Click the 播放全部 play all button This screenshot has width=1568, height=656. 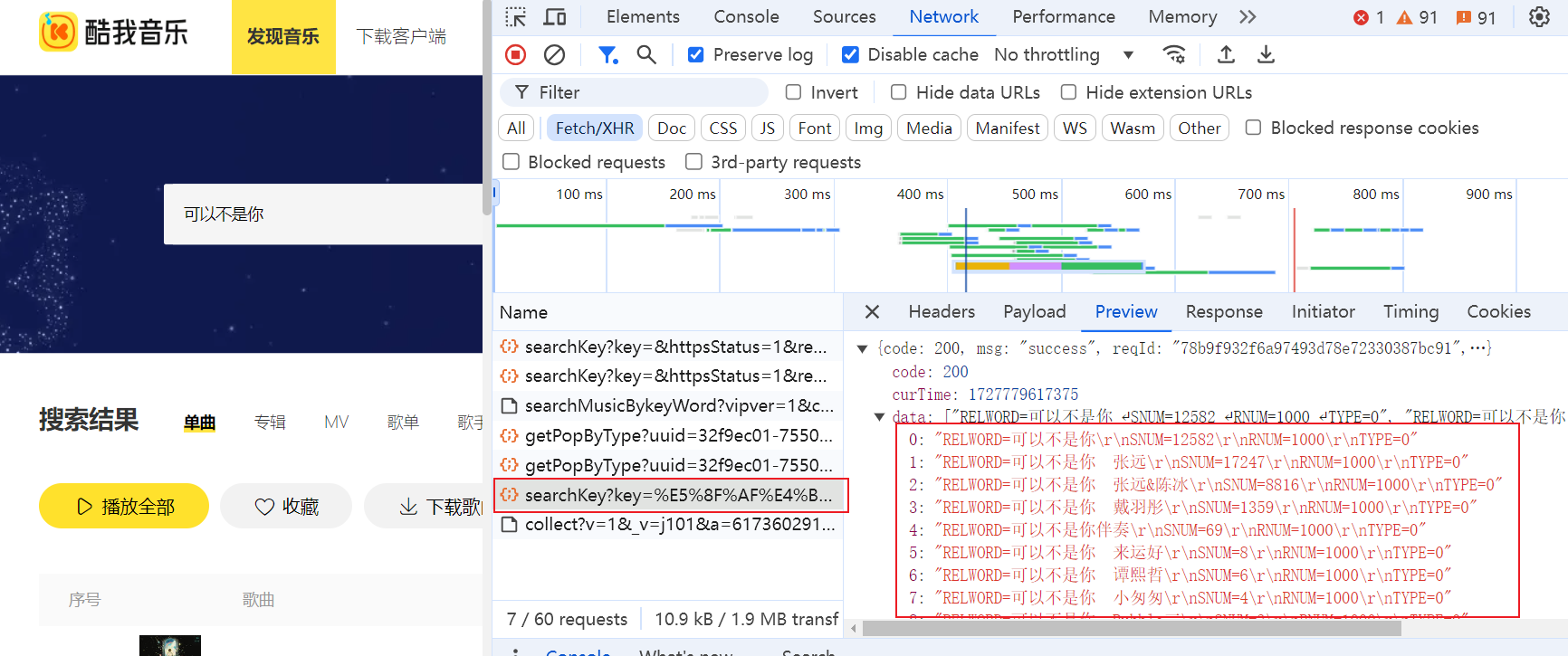point(124,507)
